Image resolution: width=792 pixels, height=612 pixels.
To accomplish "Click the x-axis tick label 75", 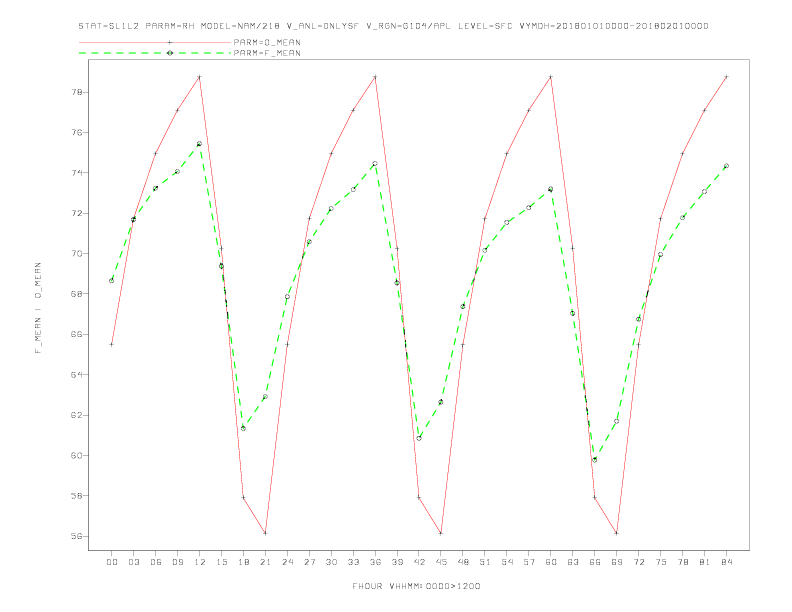I will tap(661, 562).
